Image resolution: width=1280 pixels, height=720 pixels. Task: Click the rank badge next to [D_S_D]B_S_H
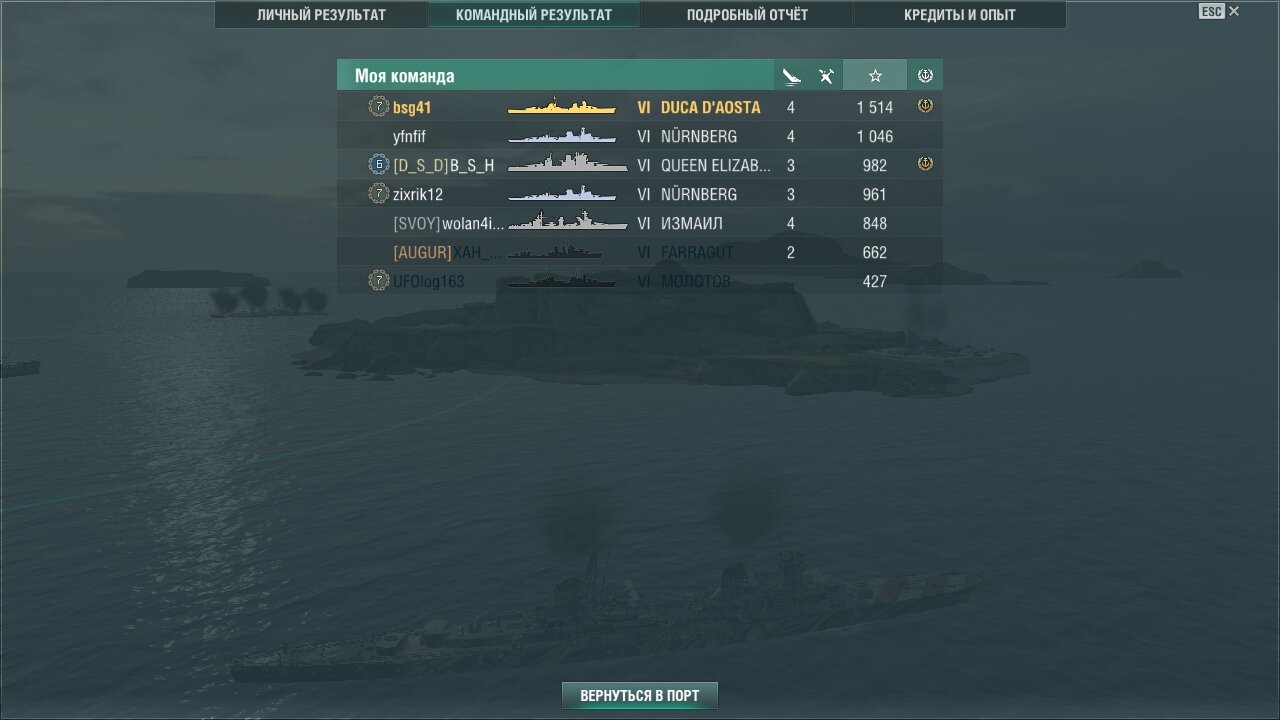[x=378, y=165]
